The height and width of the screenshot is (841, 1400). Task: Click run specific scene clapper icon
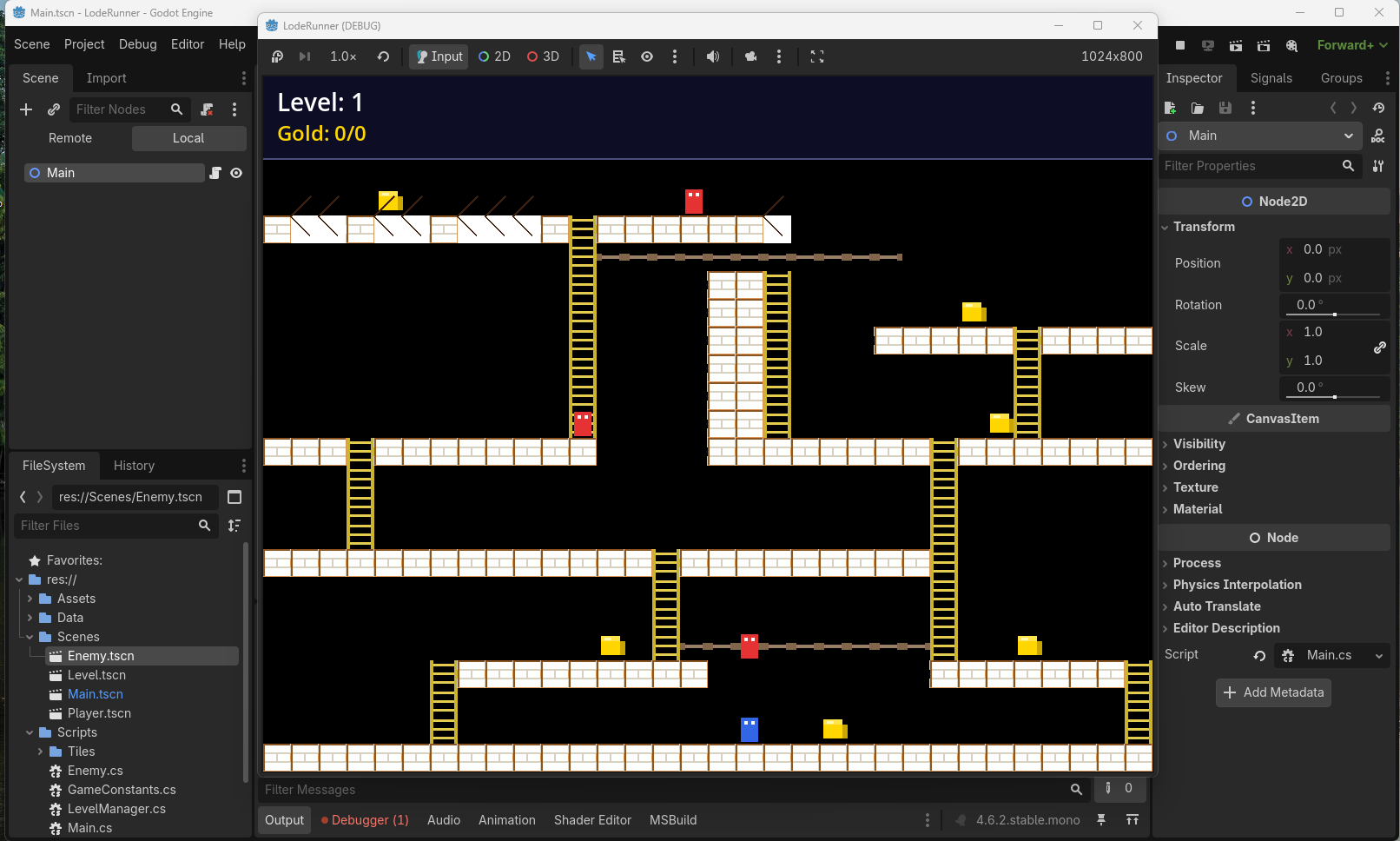coord(1264,45)
